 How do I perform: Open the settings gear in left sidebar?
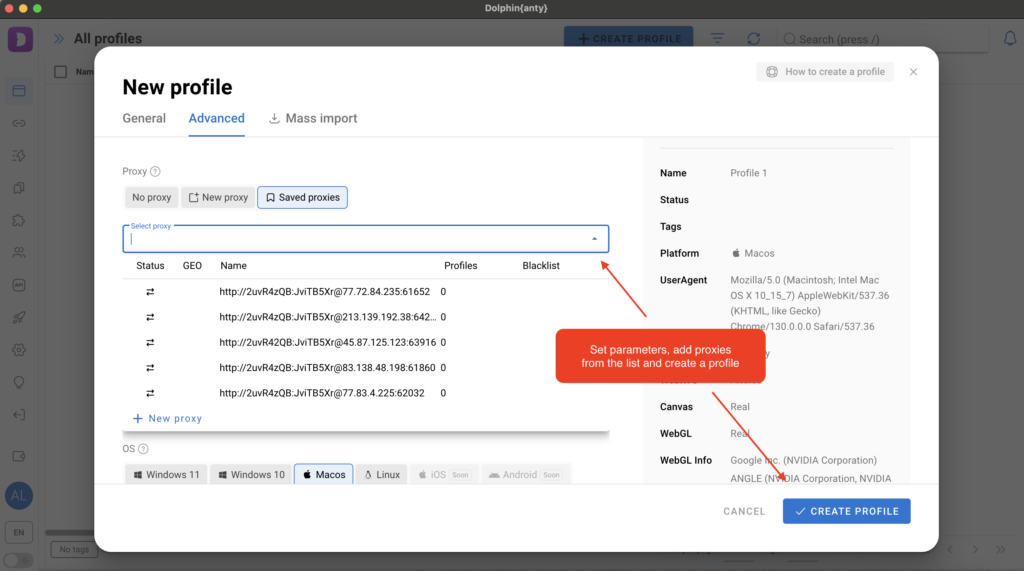pyautogui.click(x=19, y=350)
